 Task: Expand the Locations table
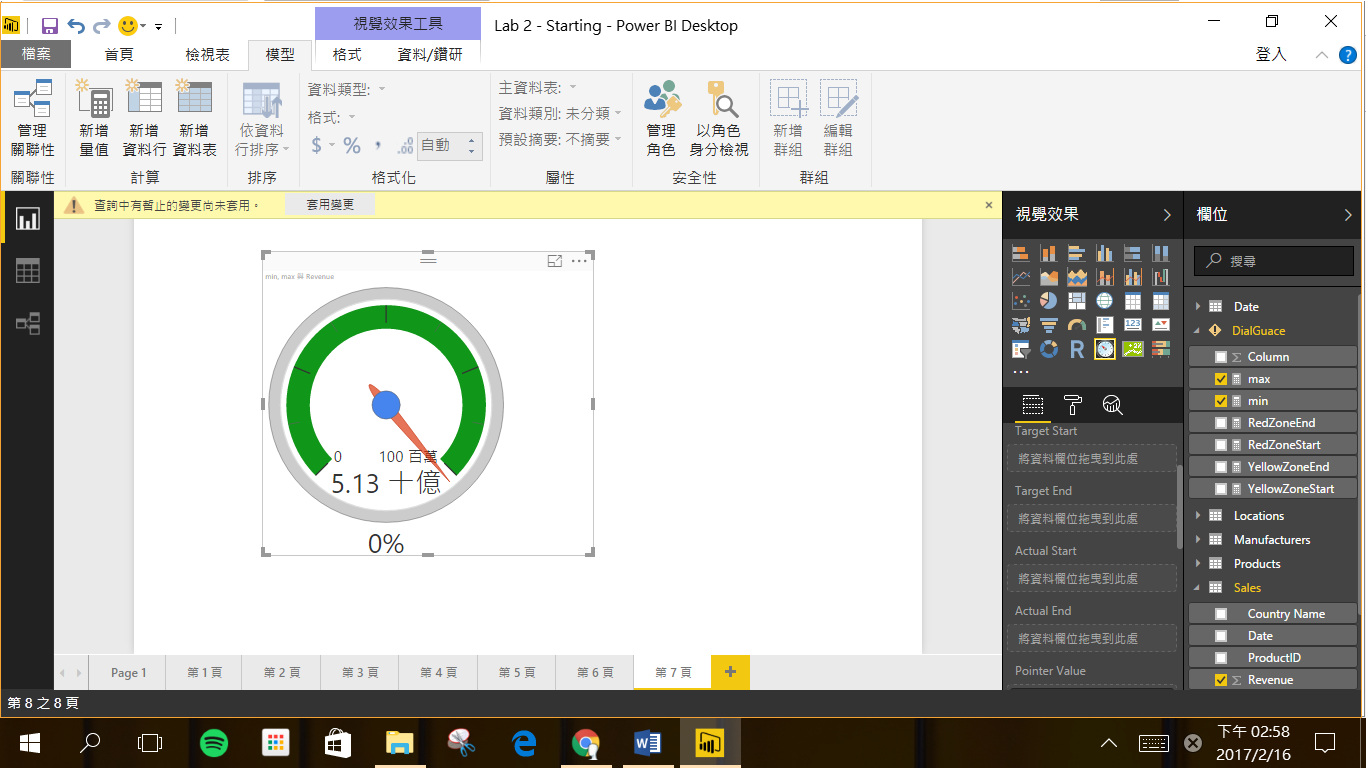1198,516
